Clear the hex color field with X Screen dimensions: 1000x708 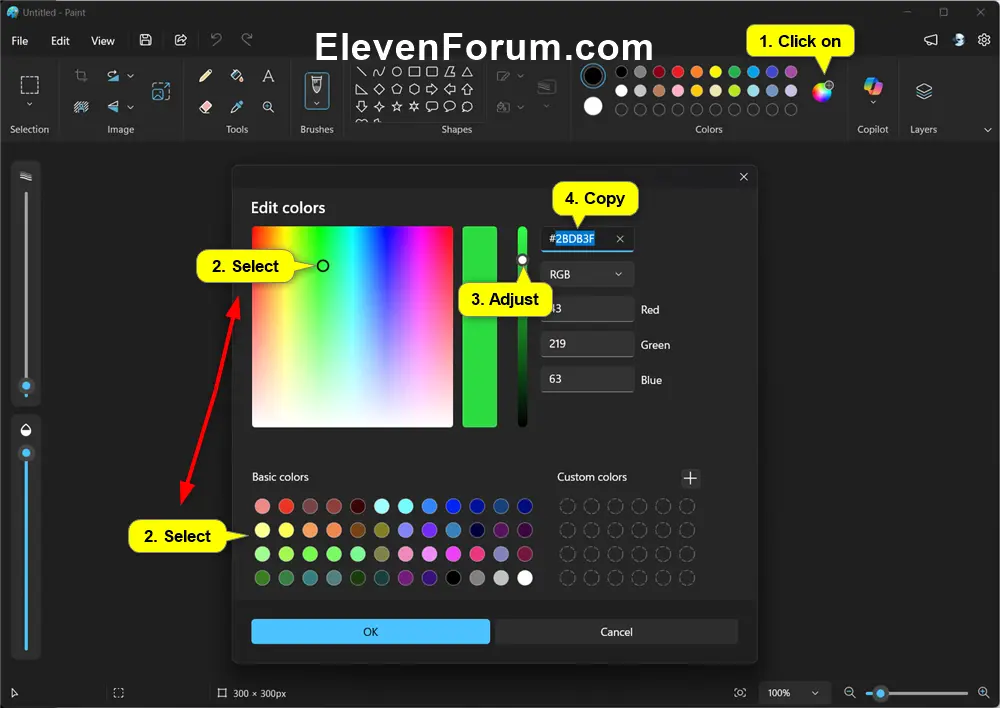[x=620, y=239]
